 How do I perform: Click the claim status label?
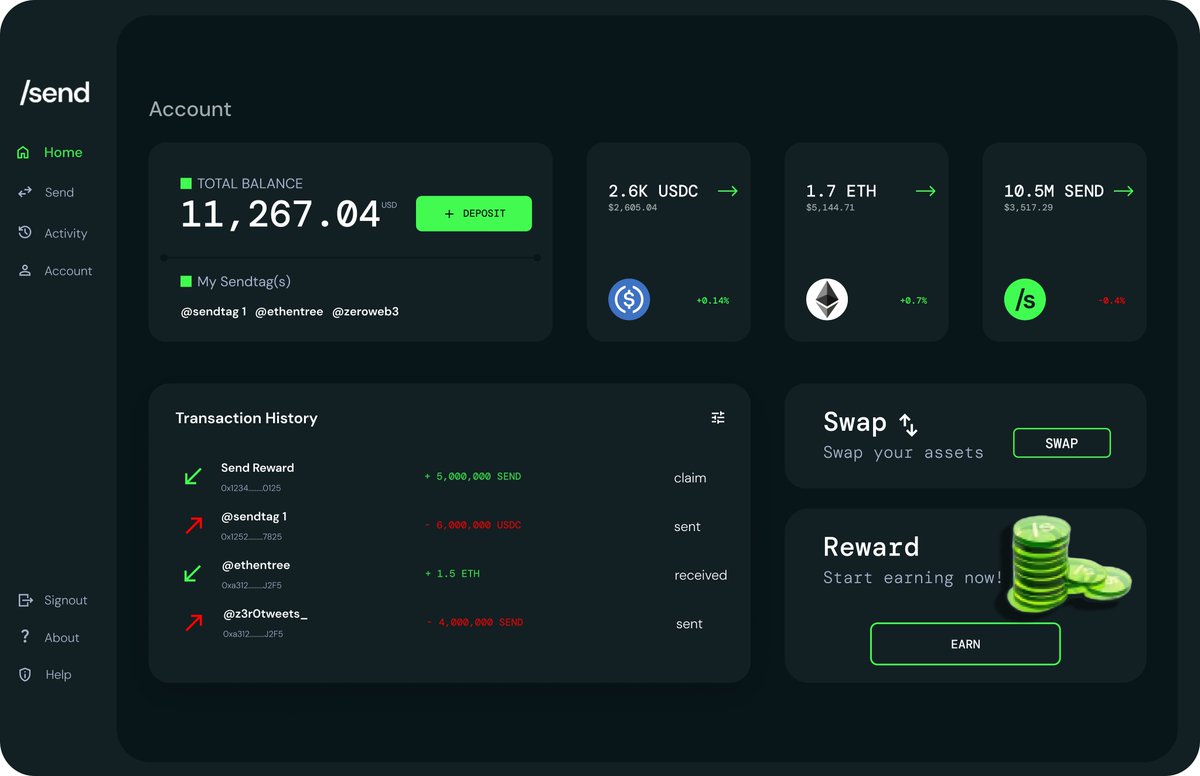pyautogui.click(x=690, y=478)
